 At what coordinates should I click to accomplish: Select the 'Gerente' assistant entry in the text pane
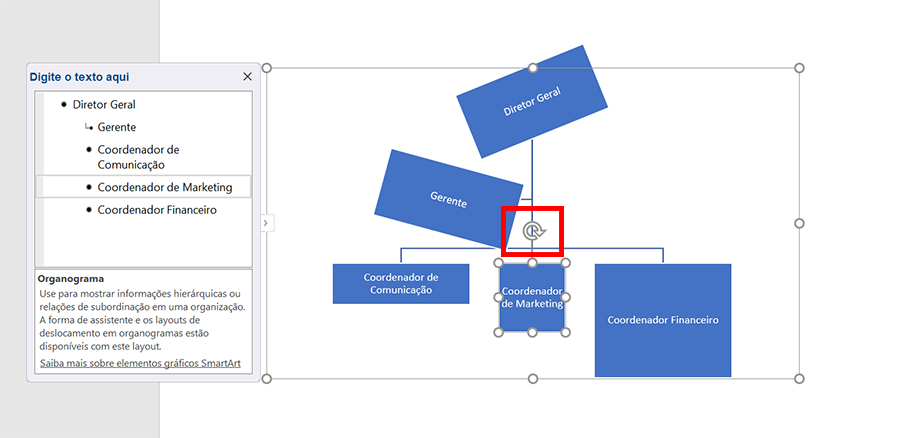pos(117,127)
